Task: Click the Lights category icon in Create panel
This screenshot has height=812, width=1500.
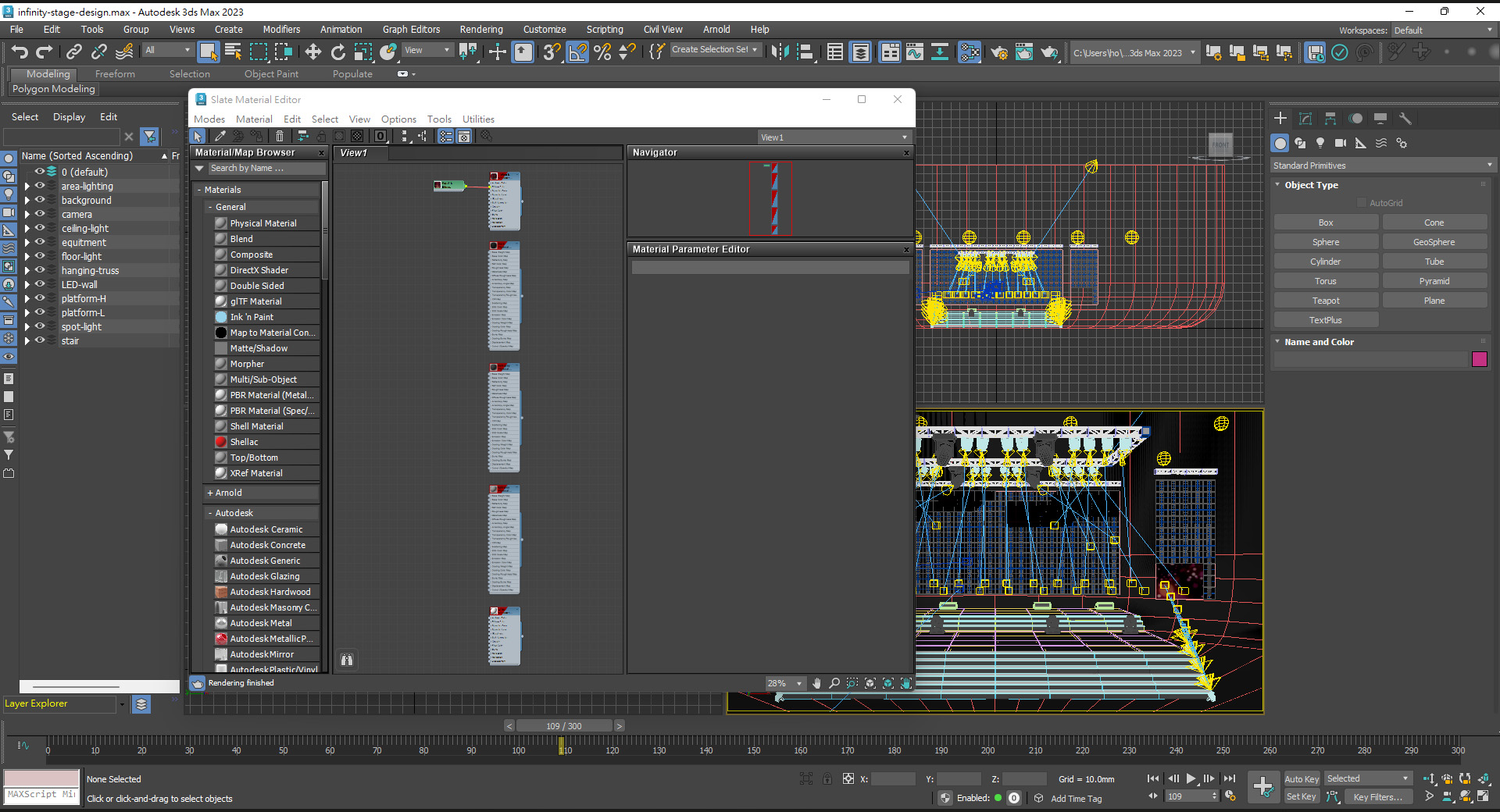Action: point(1320,143)
